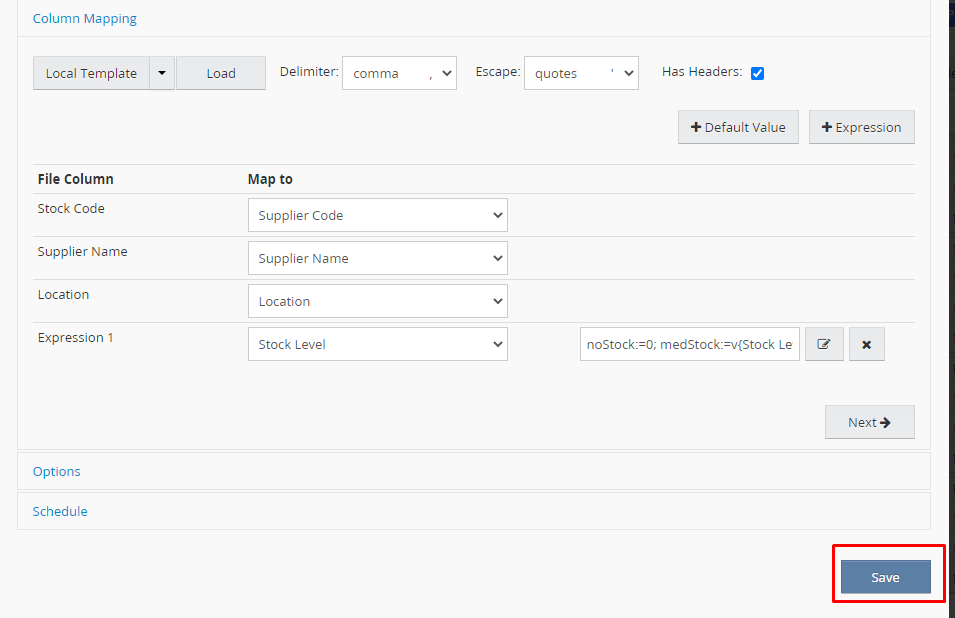Remove Expression 1 with the X icon
Screen dimensions: 955x618
pos(866,344)
